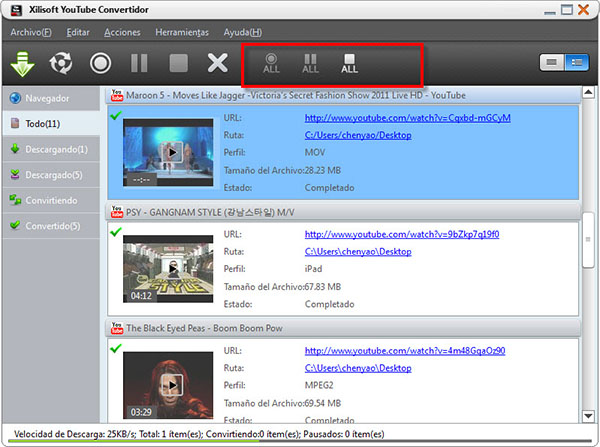
Task: Click the icon beside Descargado(5)
Action: [x=15, y=175]
